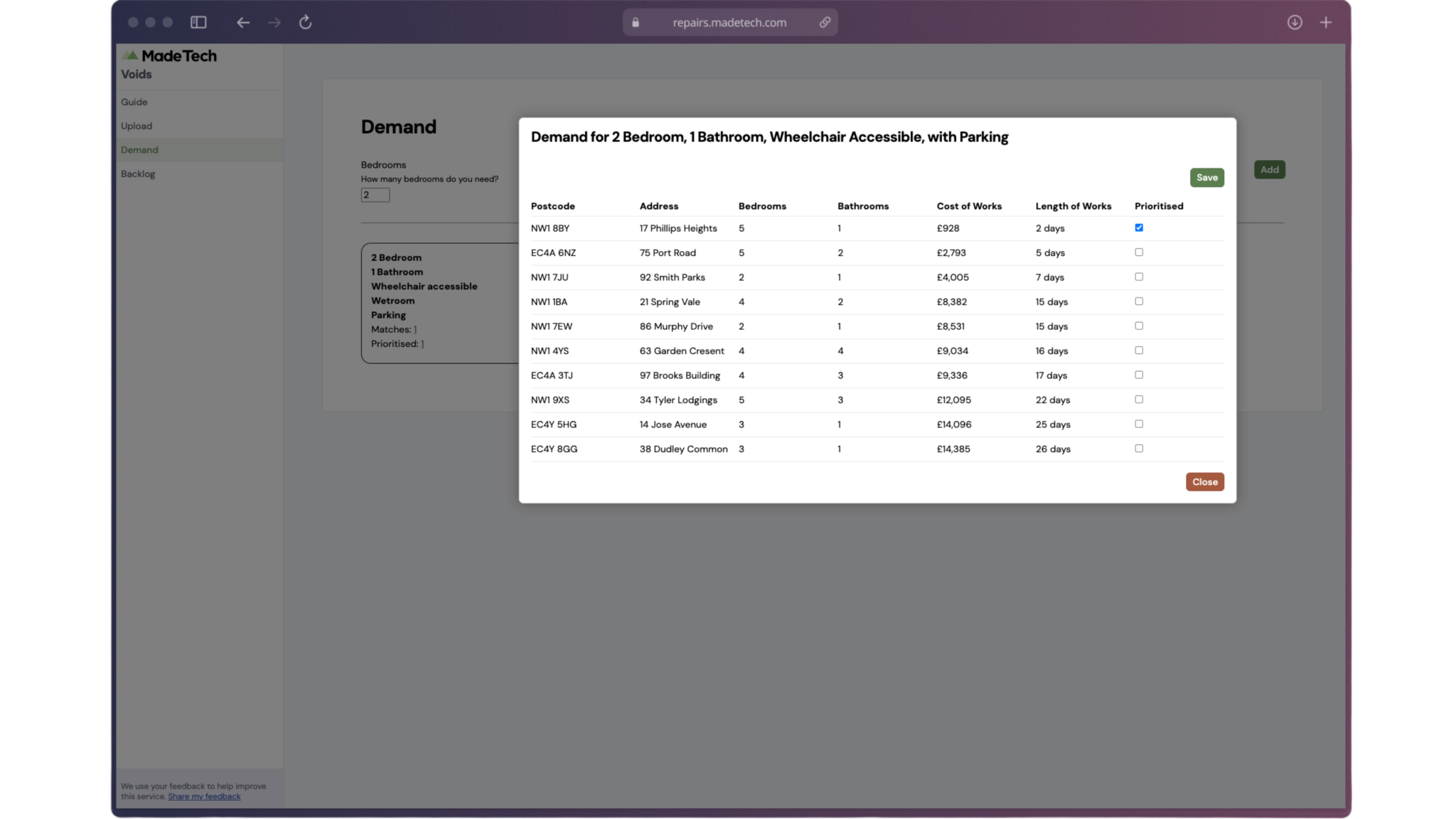This screenshot has width=1456, height=819.
Task: Check Prioritised for 14 Jose Avenue
Action: 1139,424
